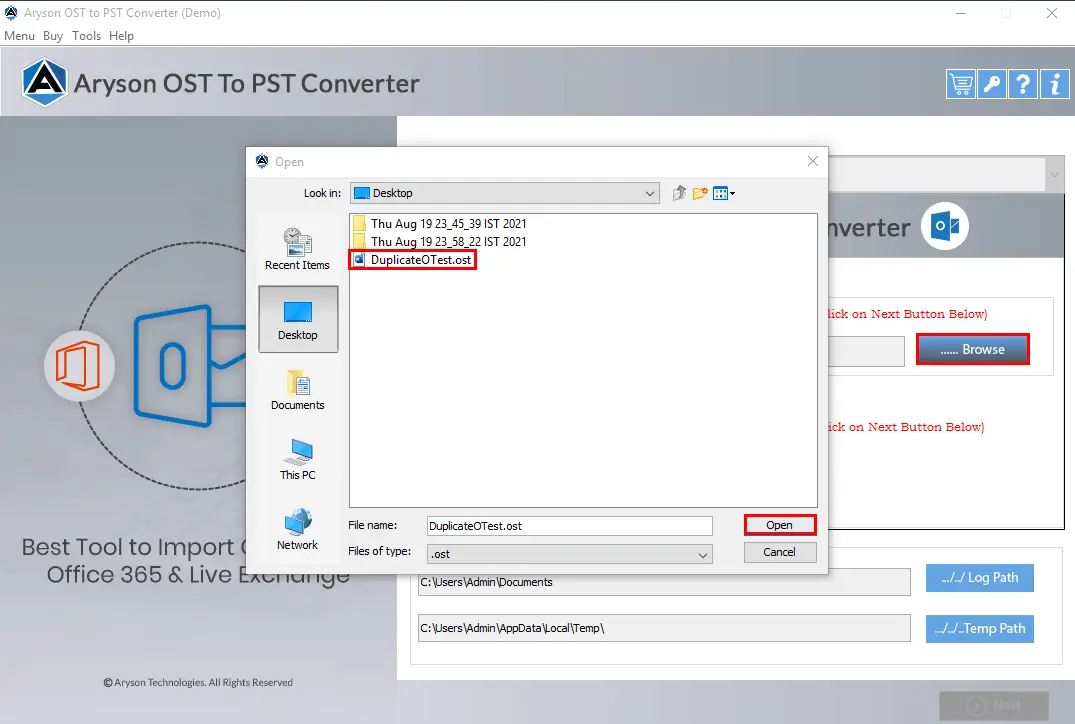This screenshot has width=1075, height=724.
Task: Select Desktop in dialog sidebar
Action: pyautogui.click(x=298, y=319)
